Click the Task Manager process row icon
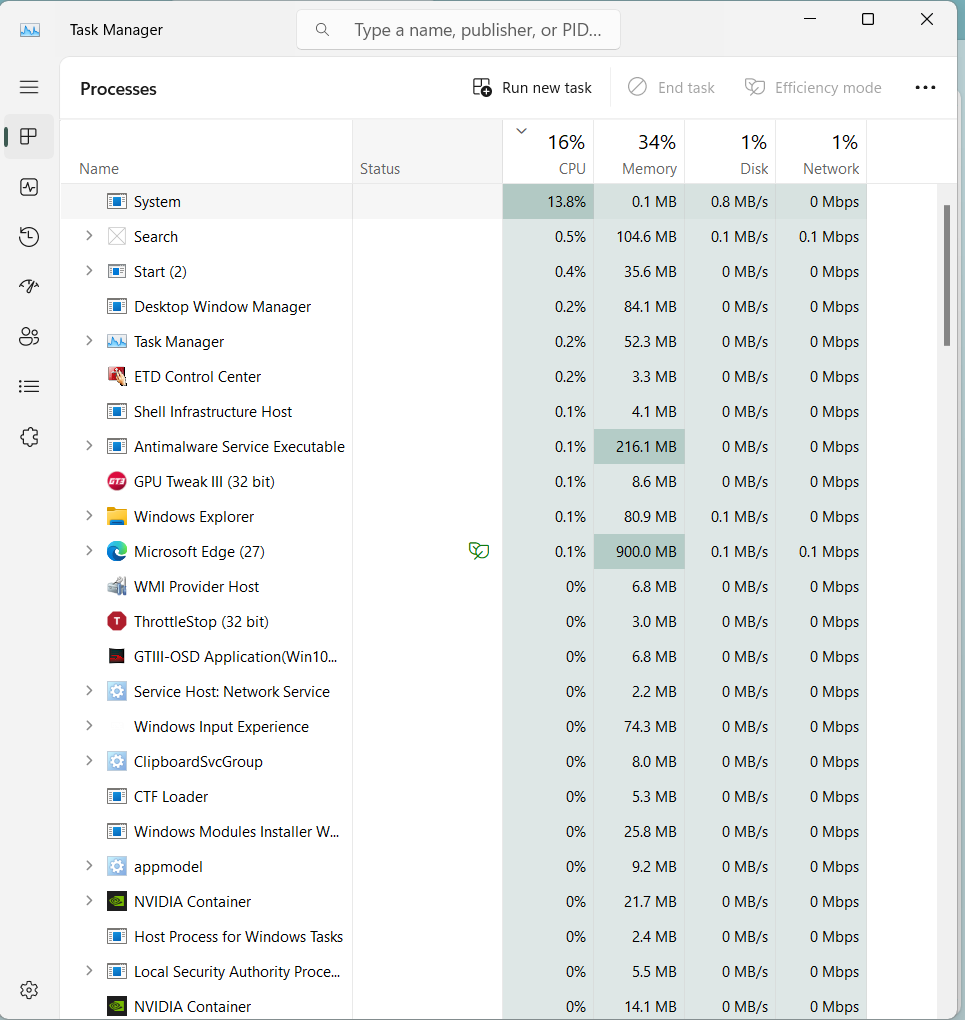The image size is (965, 1020). pyautogui.click(x=116, y=342)
